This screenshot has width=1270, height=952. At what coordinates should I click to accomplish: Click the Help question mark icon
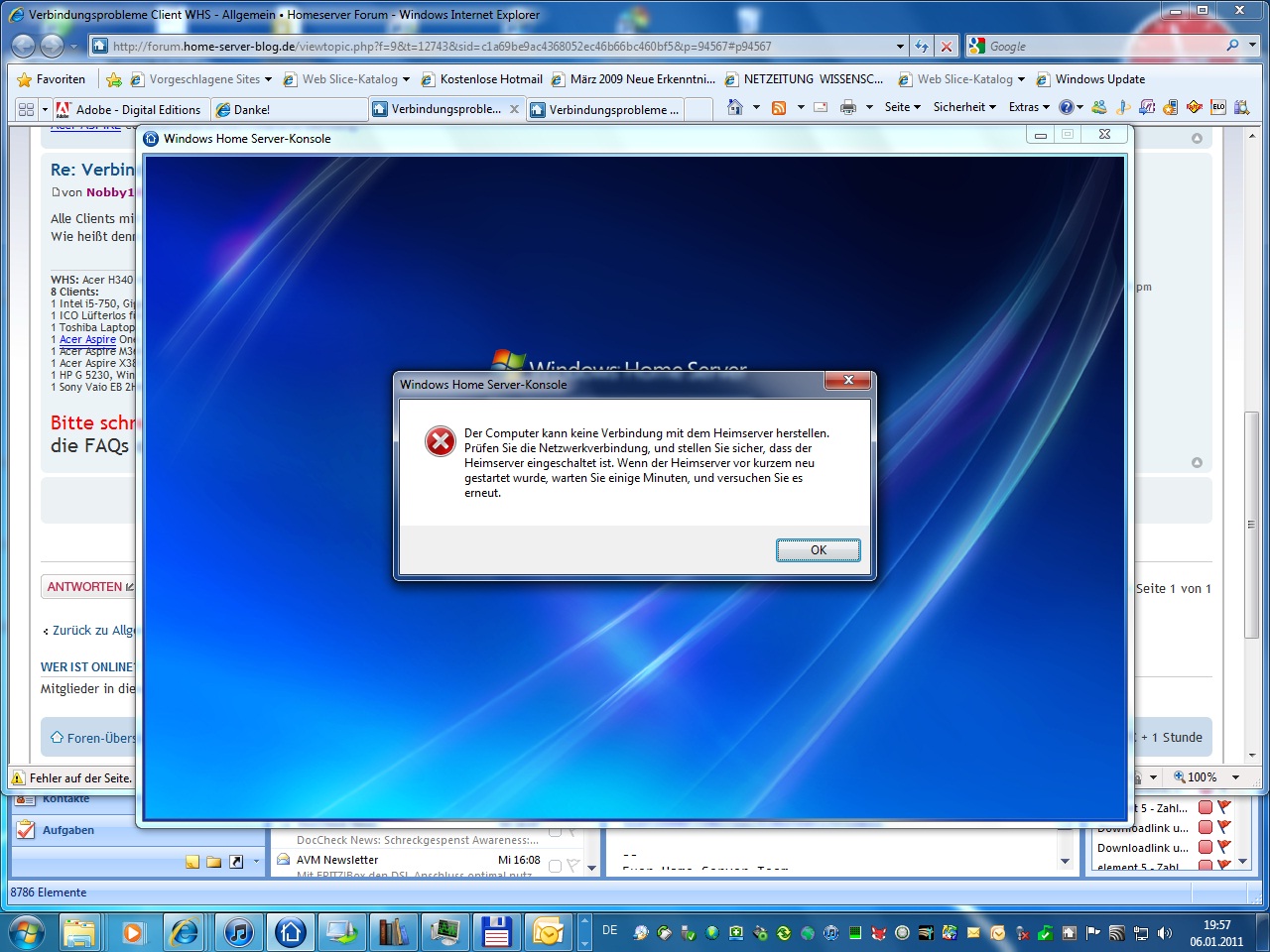point(1066,107)
